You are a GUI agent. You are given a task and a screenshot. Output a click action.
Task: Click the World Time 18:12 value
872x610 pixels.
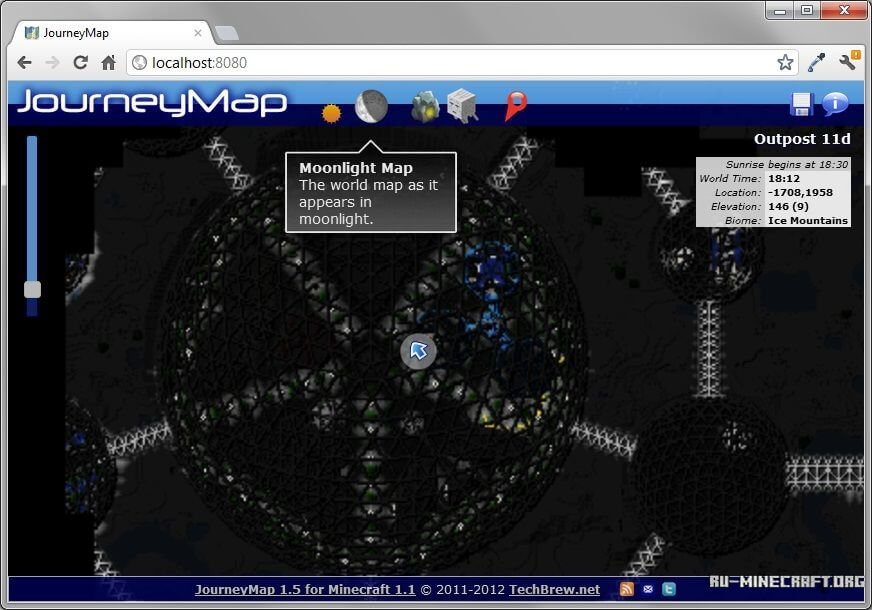click(x=784, y=178)
